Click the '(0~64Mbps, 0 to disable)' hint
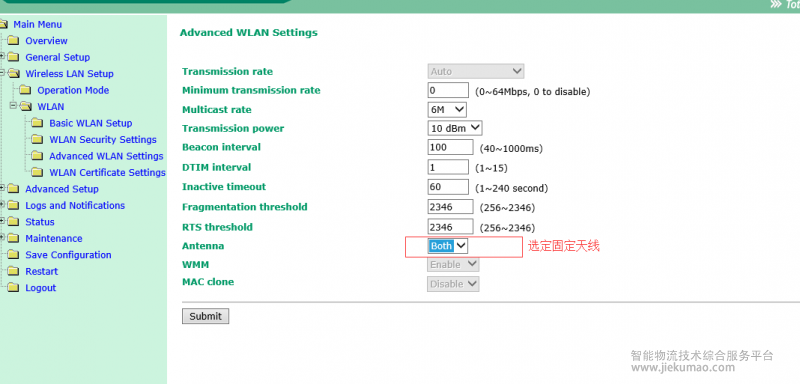Image resolution: width=800 pixels, height=384 pixels. click(x=533, y=92)
